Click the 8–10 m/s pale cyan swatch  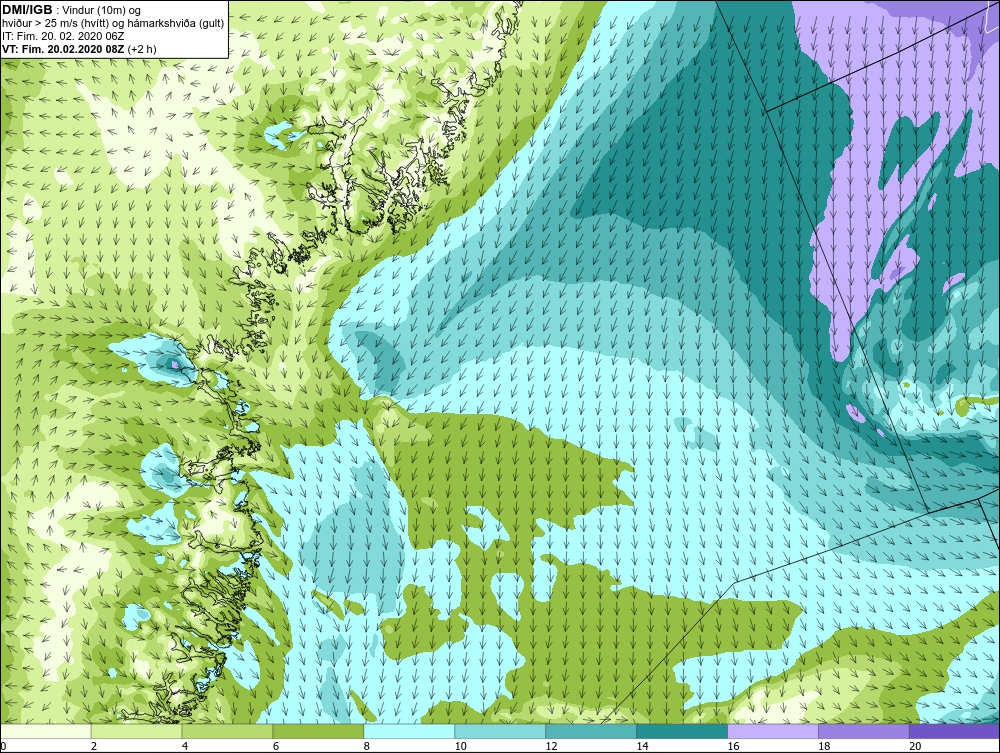pos(409,731)
